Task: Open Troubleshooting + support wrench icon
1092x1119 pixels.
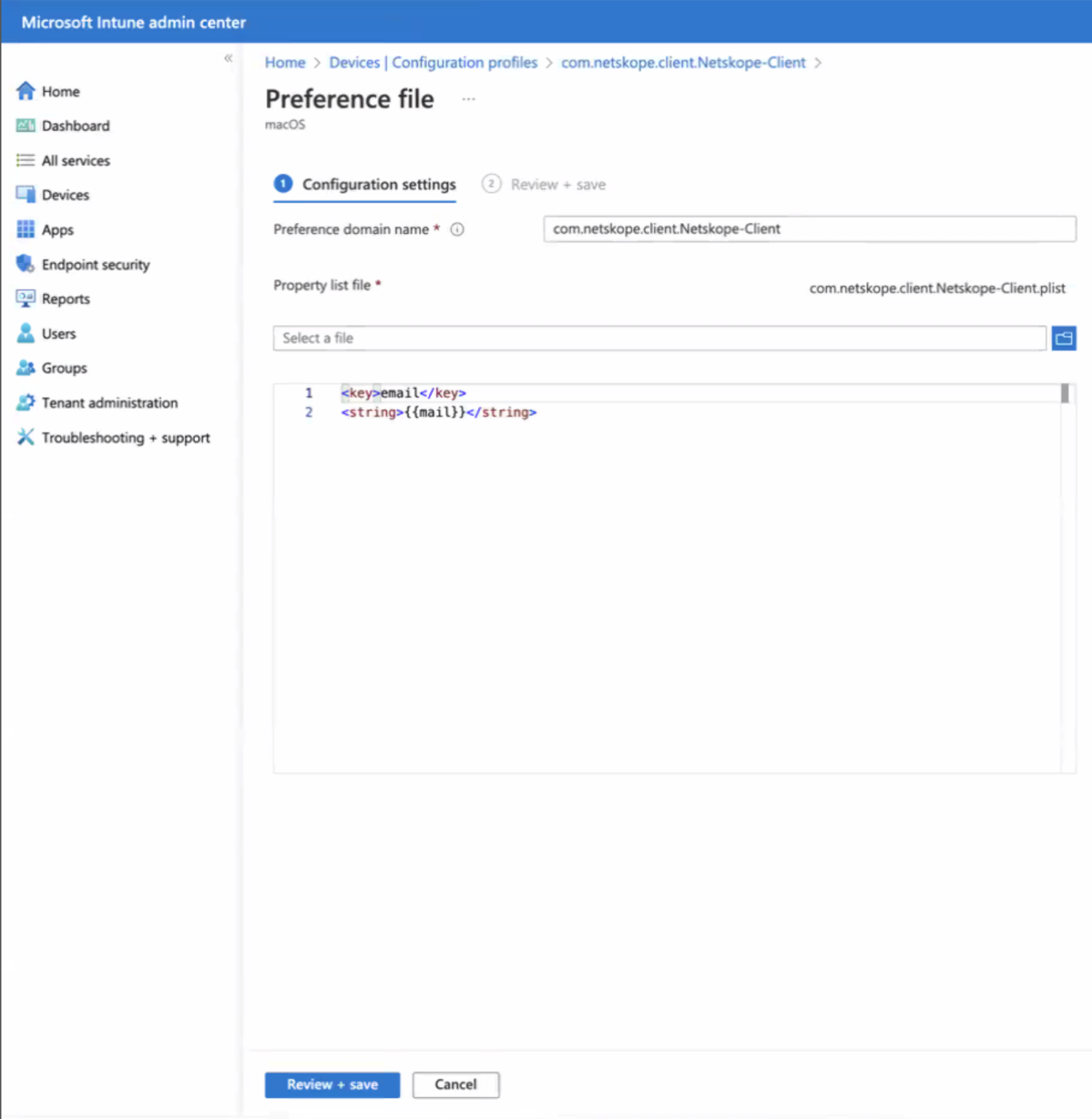Action: coord(25,437)
